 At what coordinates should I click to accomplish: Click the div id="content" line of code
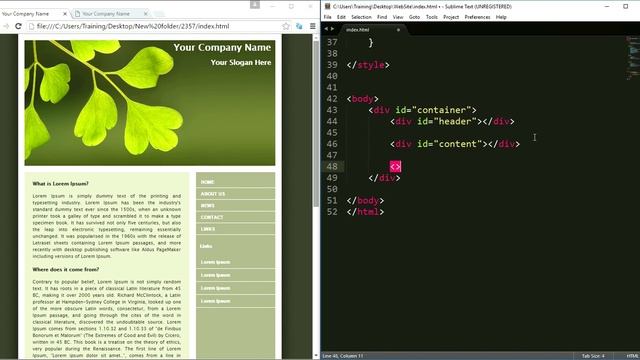click(455, 144)
